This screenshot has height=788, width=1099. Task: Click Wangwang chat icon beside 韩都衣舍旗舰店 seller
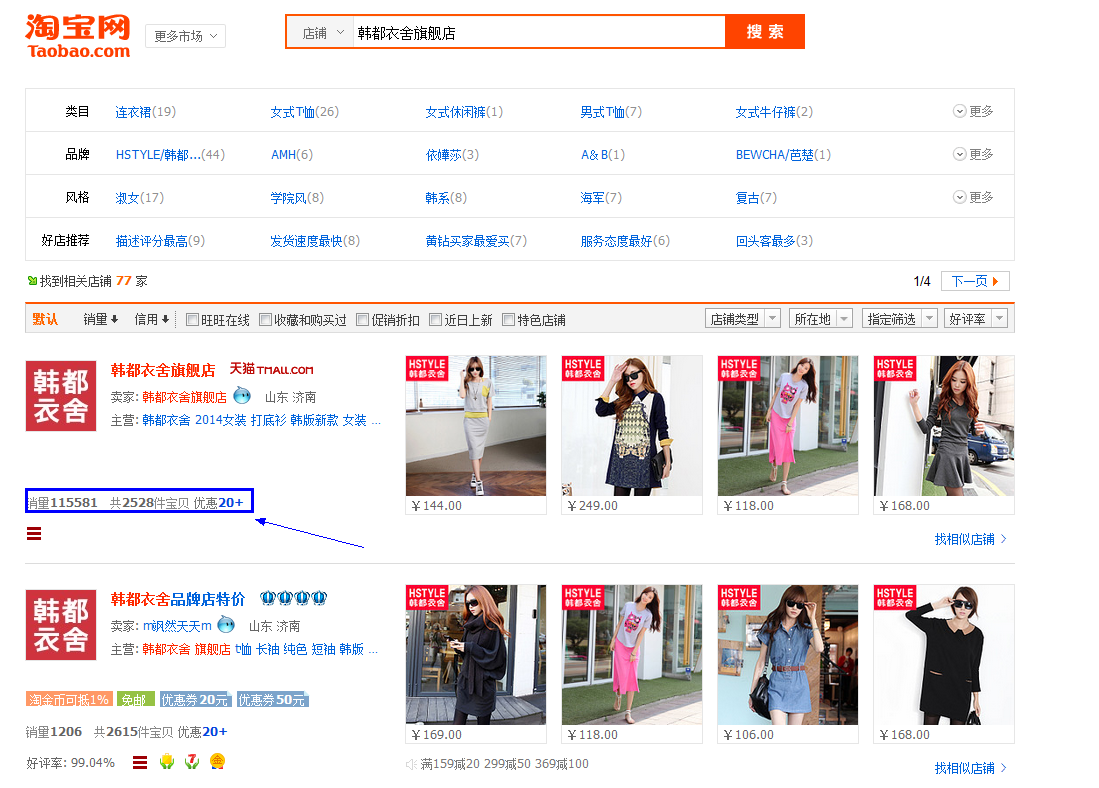(242, 395)
